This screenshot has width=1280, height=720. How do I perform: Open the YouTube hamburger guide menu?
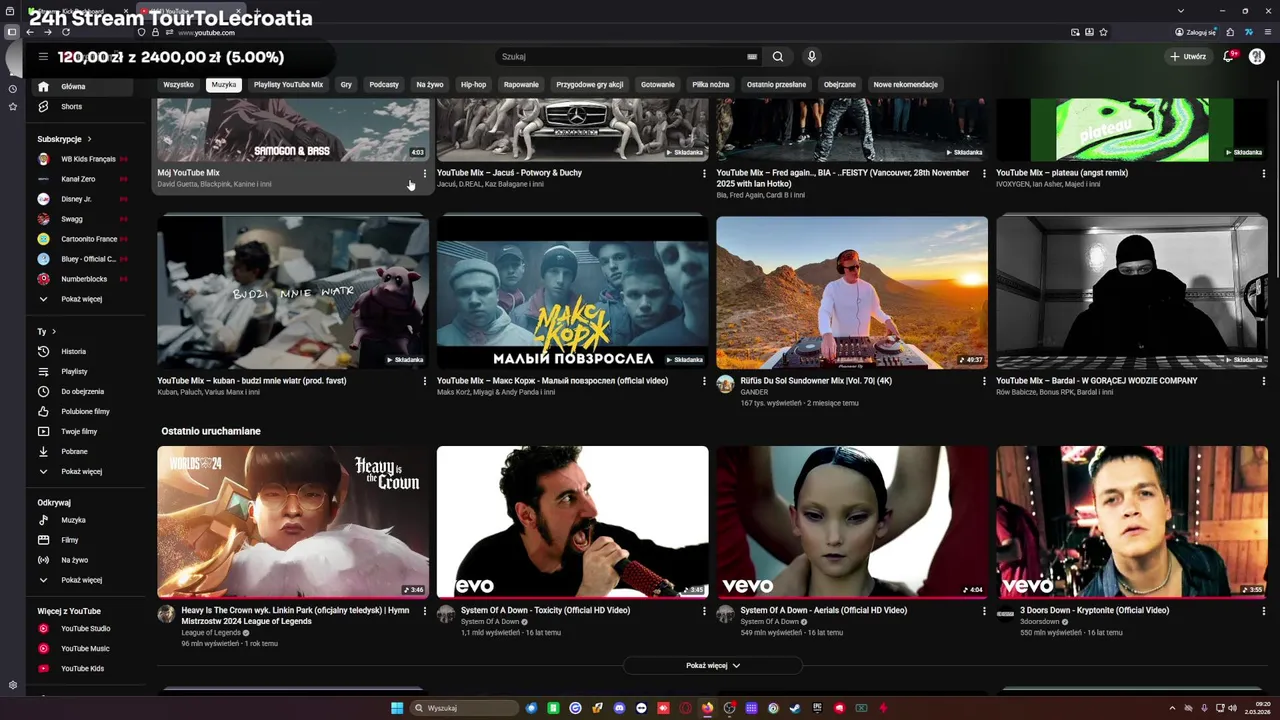click(43, 57)
